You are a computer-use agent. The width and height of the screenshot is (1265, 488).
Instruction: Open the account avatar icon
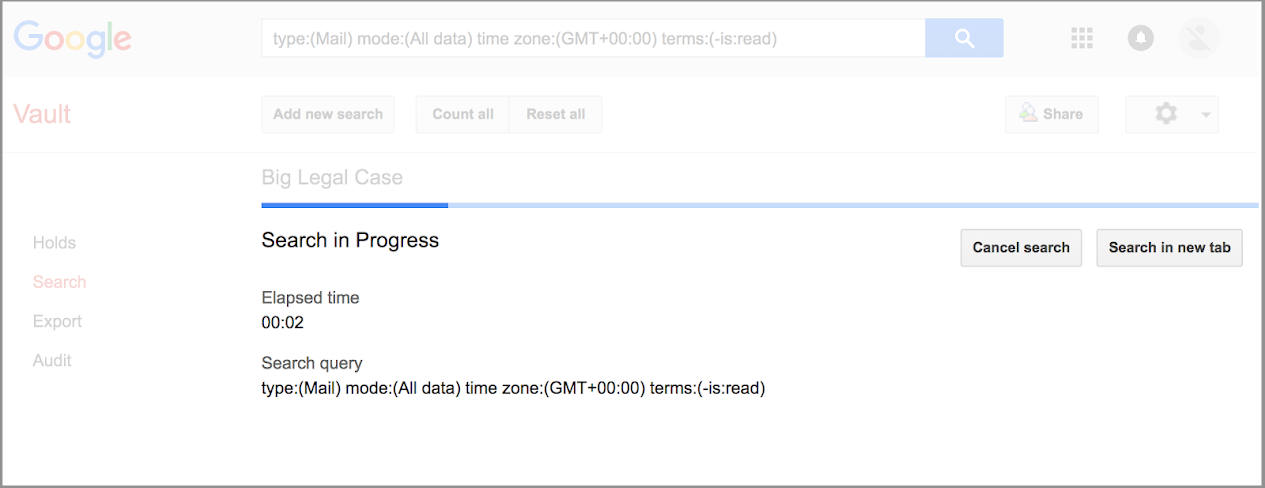[1199, 38]
